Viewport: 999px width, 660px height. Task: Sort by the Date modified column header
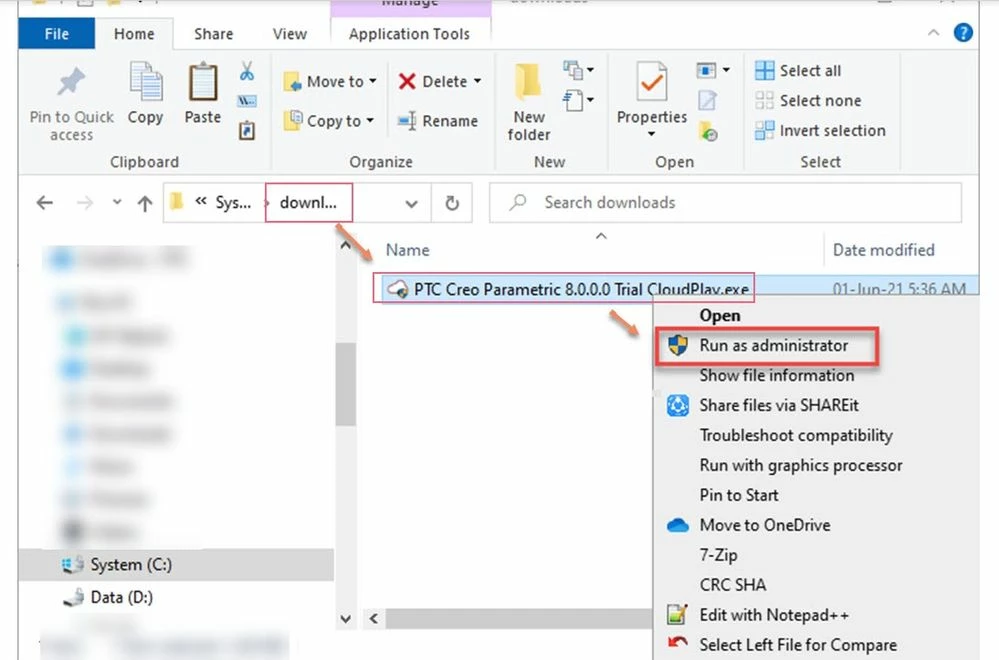point(884,250)
